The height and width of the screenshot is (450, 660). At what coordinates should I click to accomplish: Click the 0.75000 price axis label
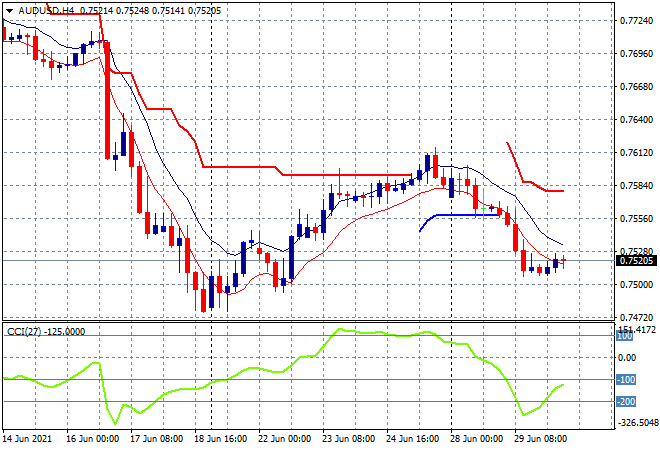click(637, 285)
